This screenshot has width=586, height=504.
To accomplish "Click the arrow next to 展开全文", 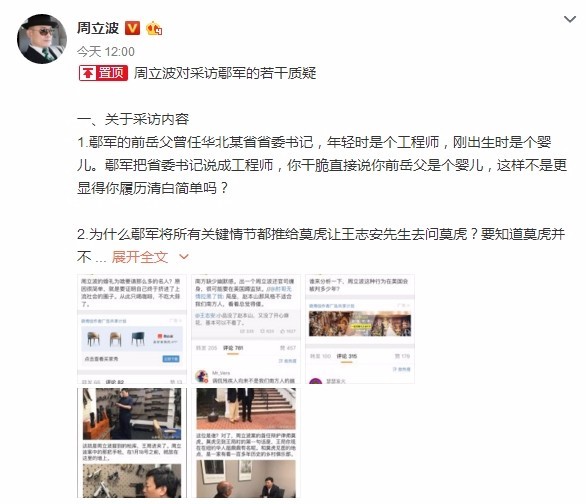I will pyautogui.click(x=183, y=257).
